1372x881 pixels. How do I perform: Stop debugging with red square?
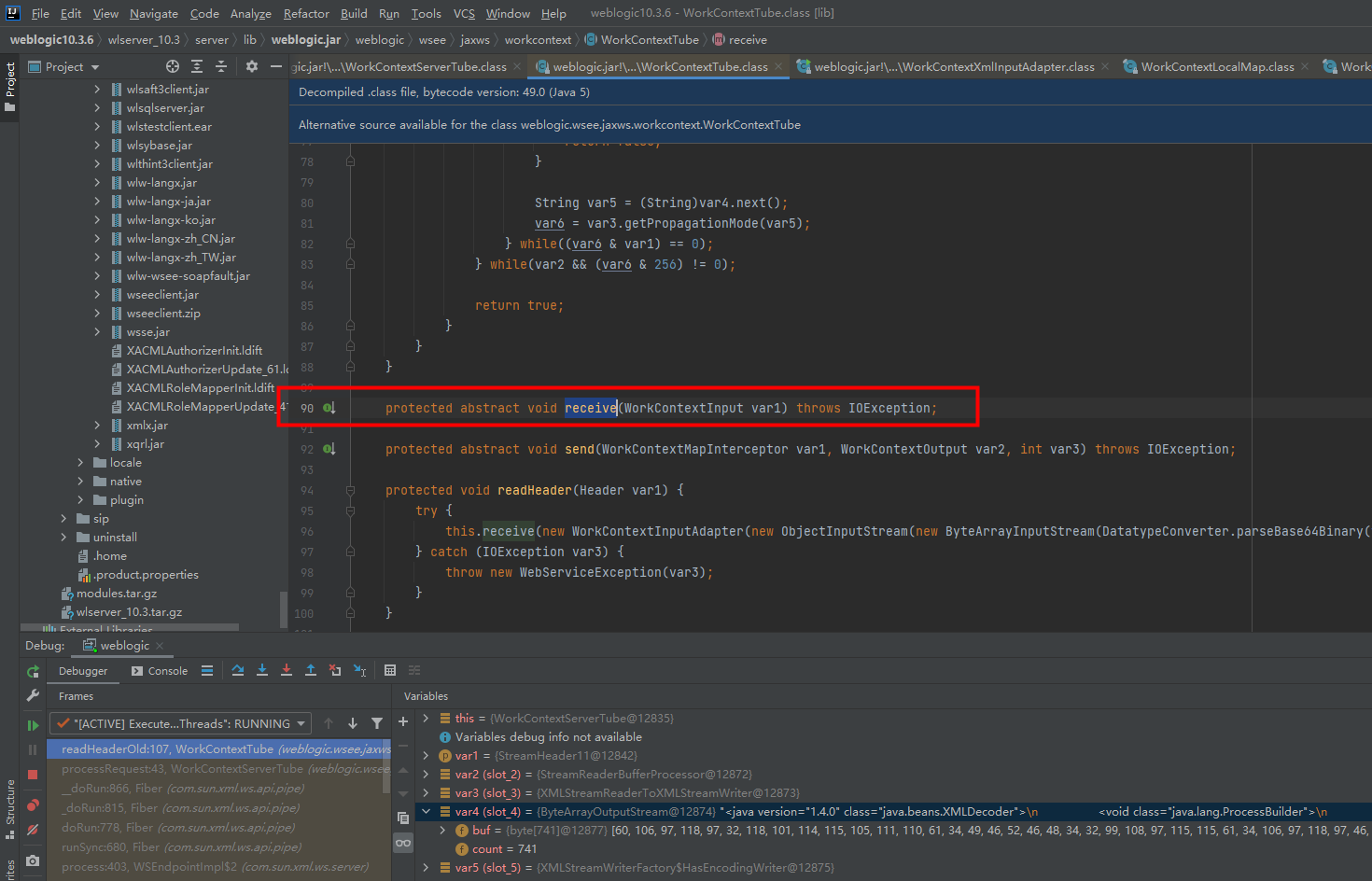pos(33,775)
